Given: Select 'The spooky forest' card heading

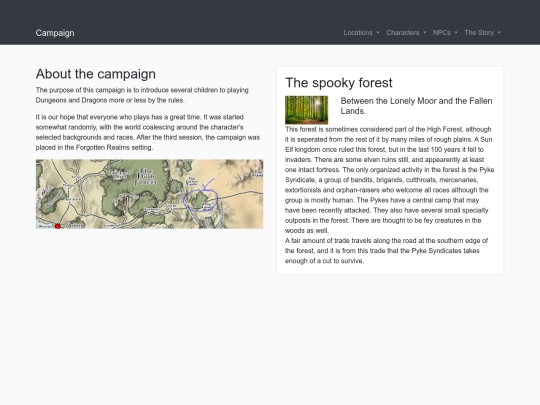Looking at the screenshot, I should point(339,83).
